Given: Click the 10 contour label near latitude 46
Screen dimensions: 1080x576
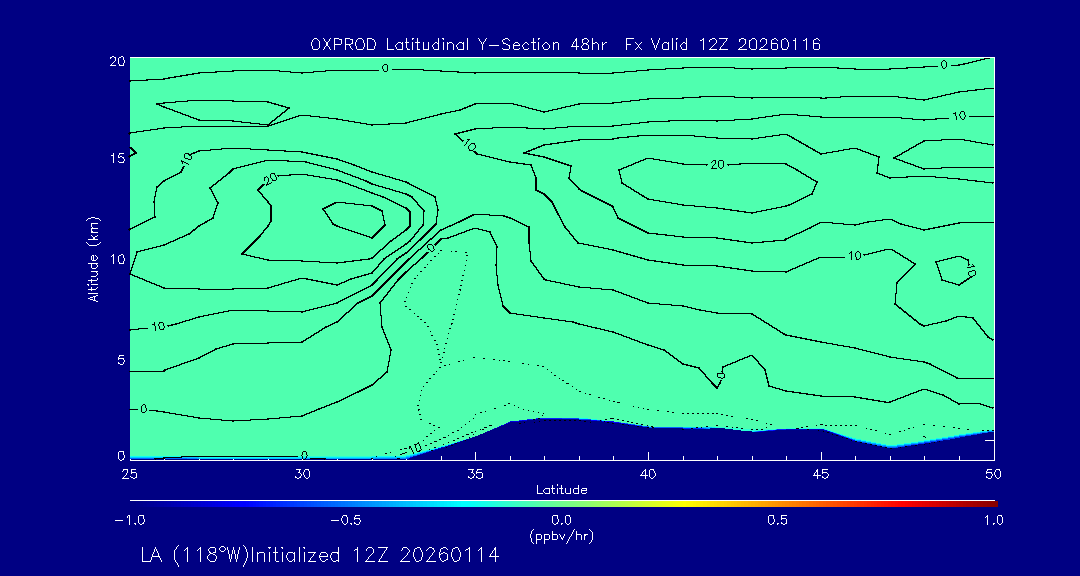Looking at the screenshot, I should pos(854,256).
